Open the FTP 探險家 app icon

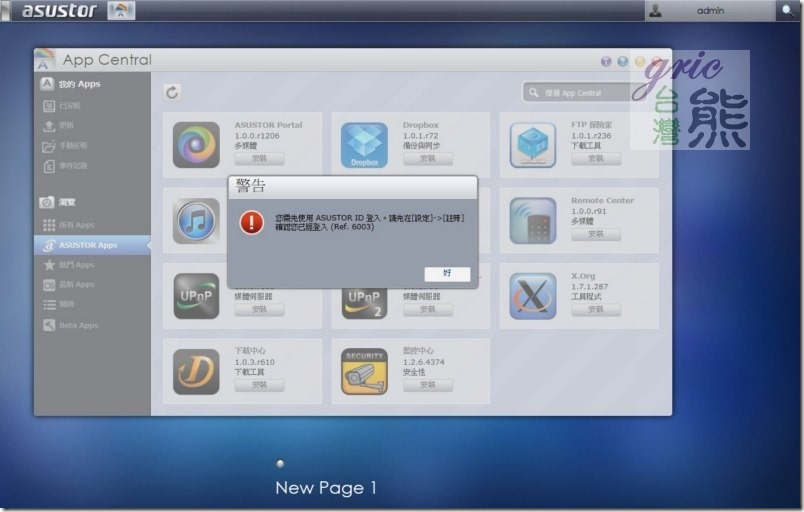533,145
